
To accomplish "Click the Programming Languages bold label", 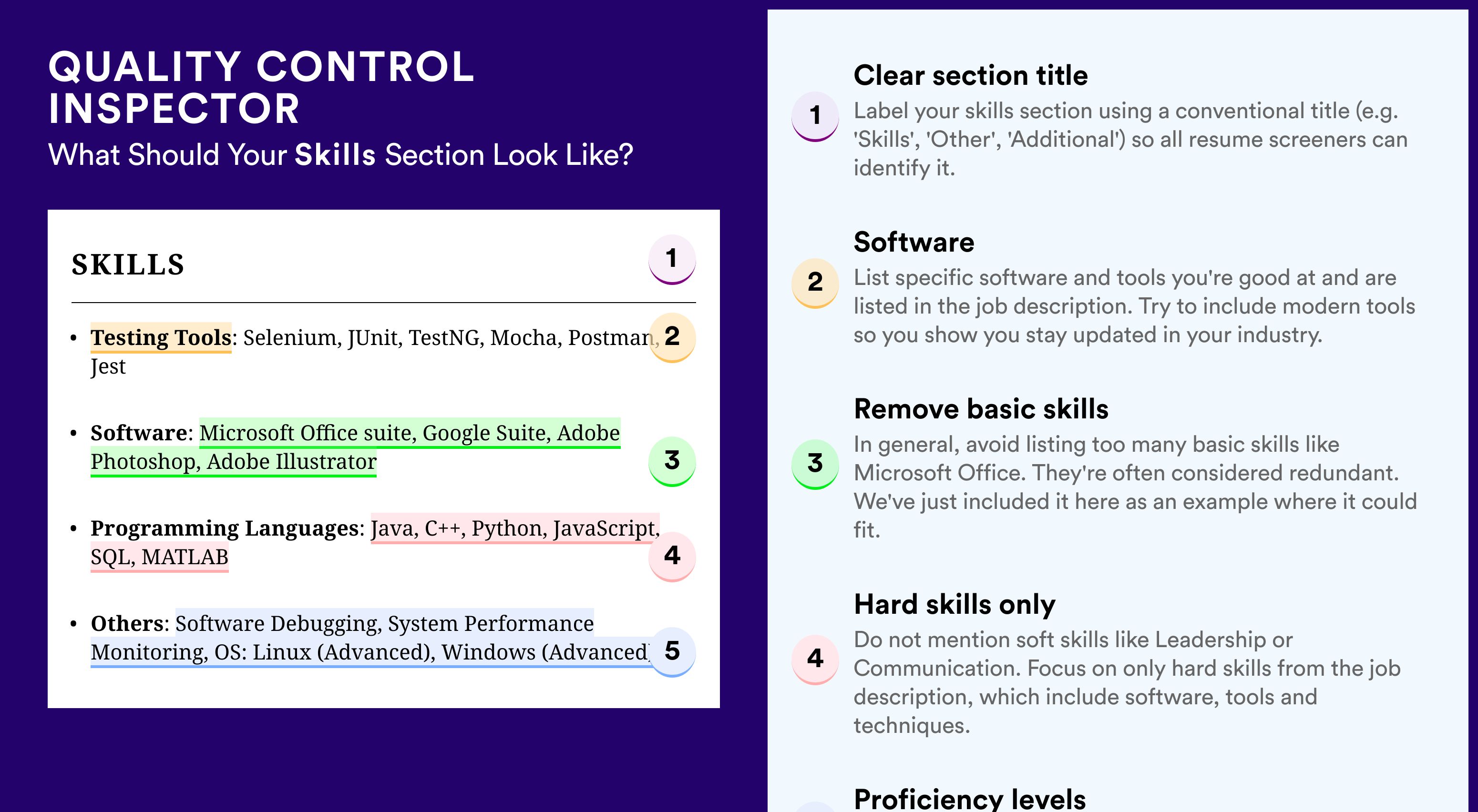I will (x=225, y=528).
